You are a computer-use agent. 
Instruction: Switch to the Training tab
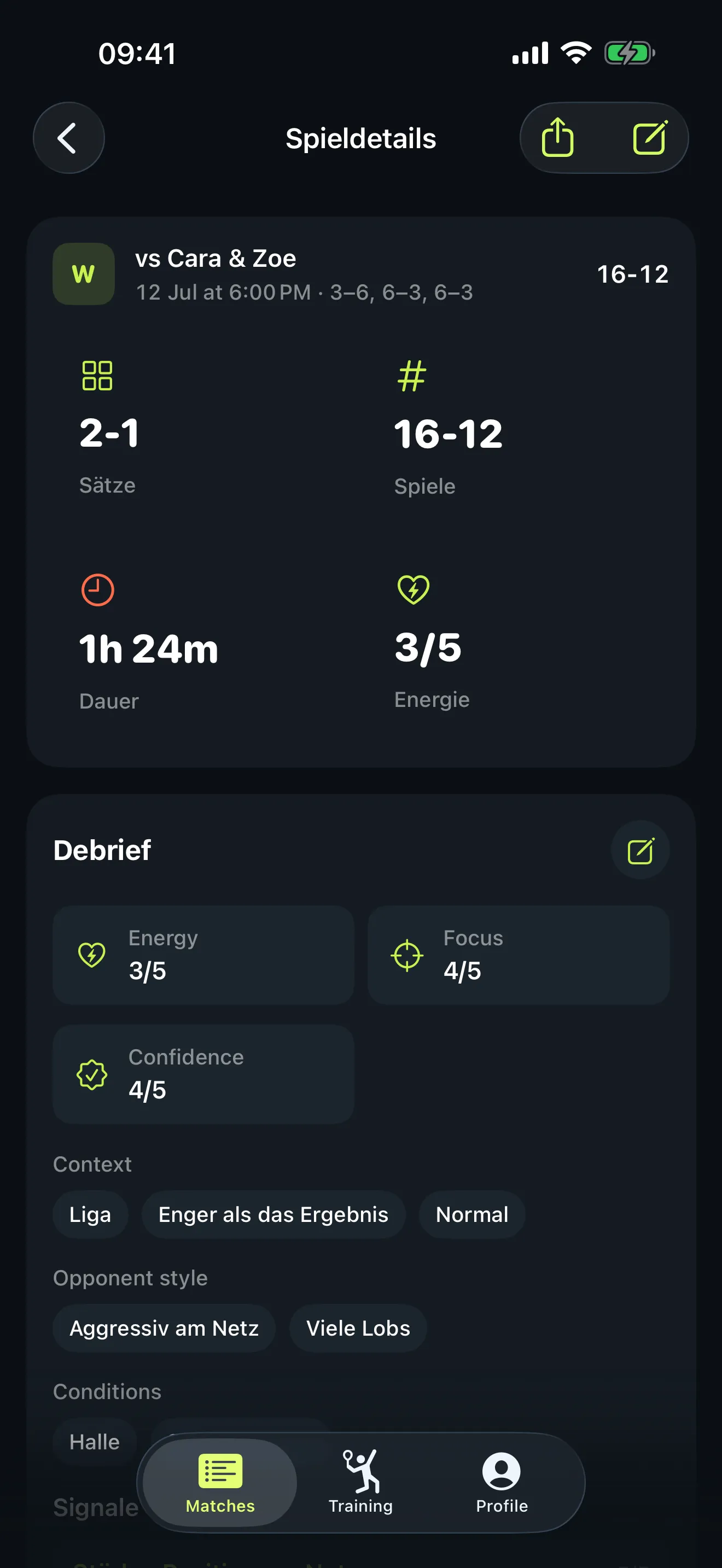coord(361,1483)
